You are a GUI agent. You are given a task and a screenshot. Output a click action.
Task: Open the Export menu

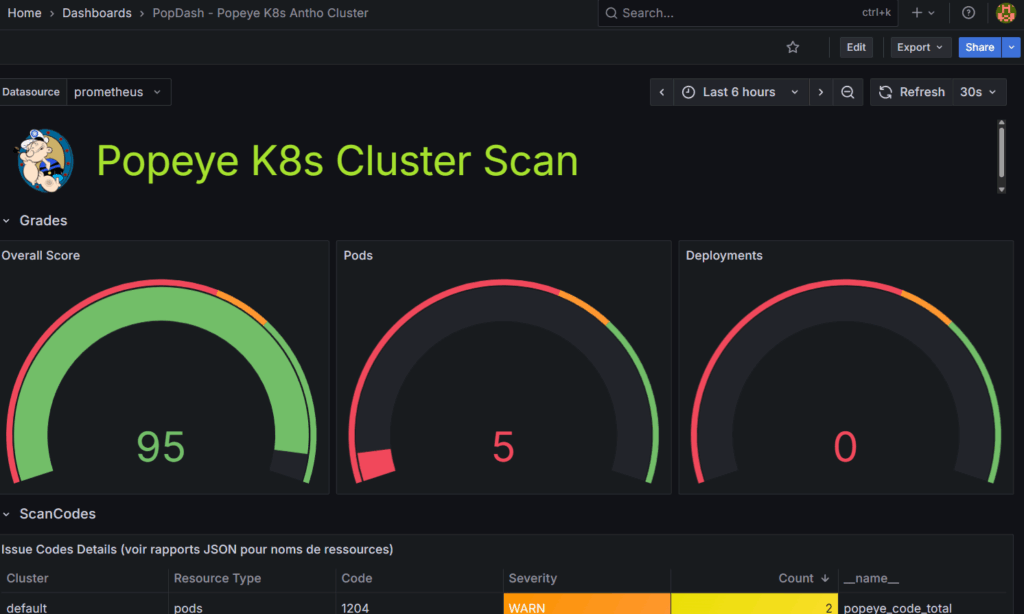click(920, 47)
